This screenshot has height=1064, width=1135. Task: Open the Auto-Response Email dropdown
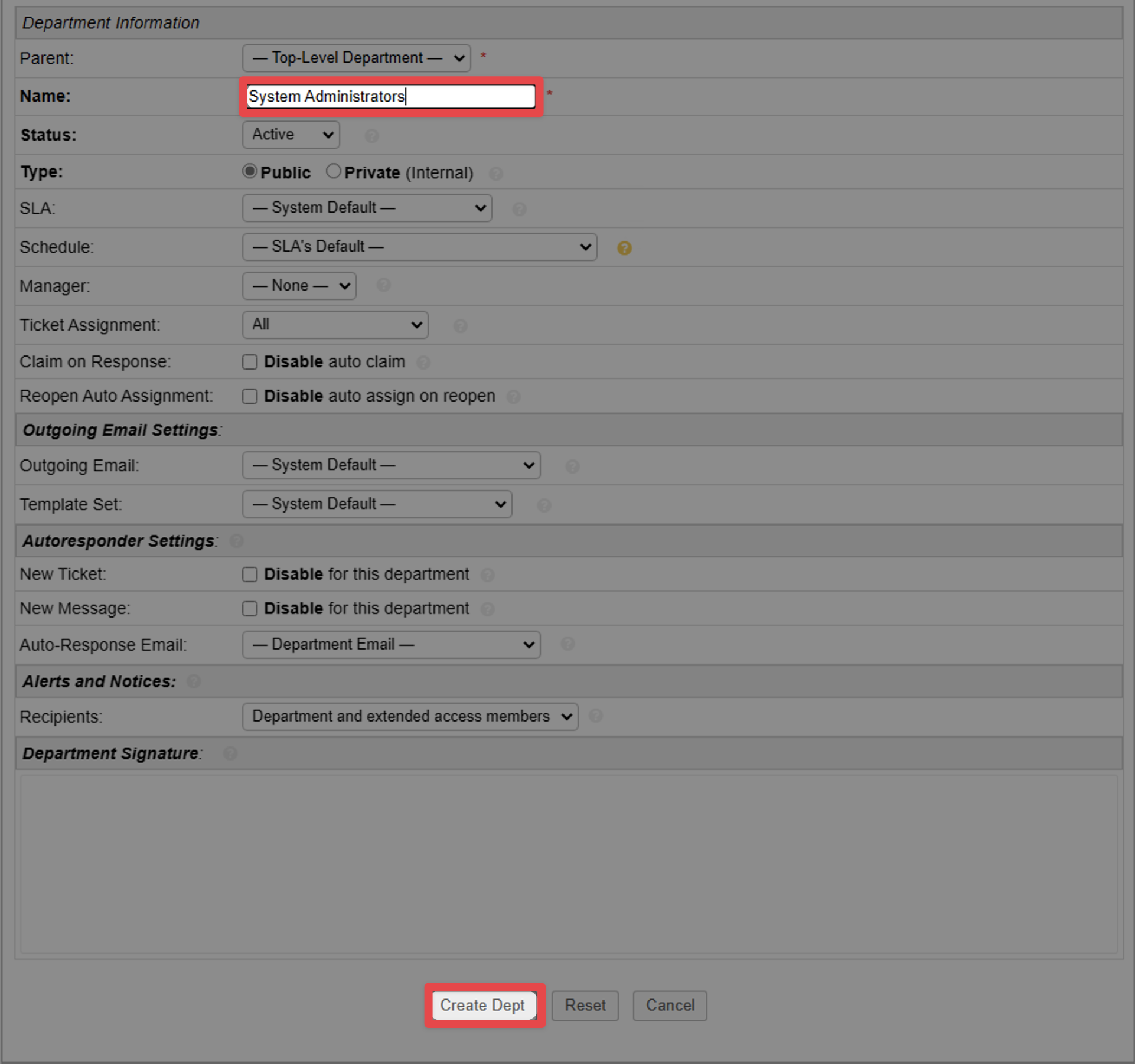coord(390,644)
